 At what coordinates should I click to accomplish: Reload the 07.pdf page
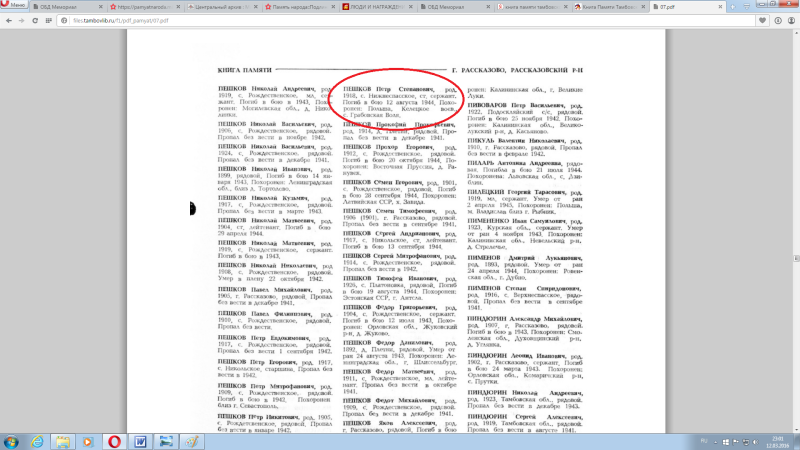[35, 20]
